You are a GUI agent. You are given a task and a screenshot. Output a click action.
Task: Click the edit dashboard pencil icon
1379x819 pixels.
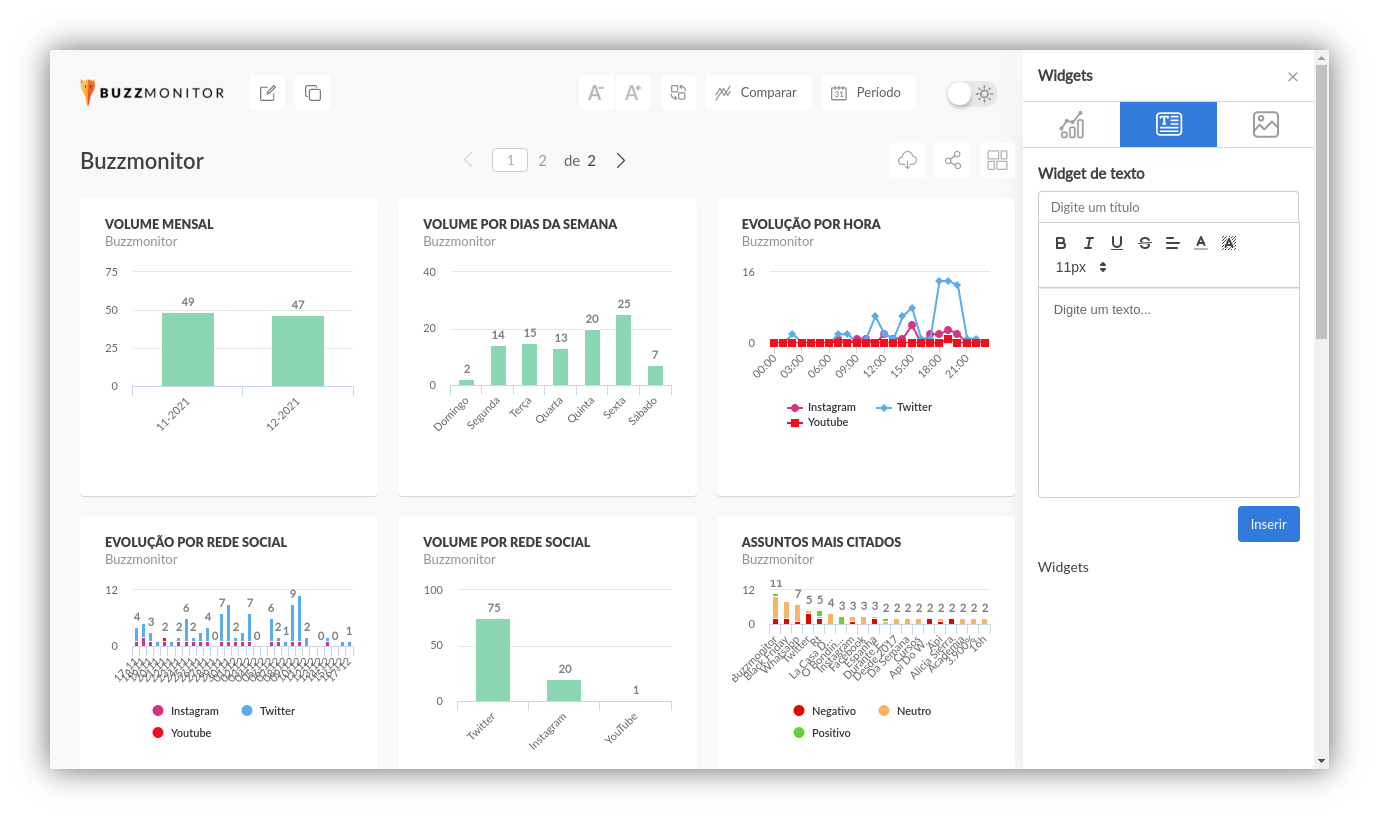(267, 93)
